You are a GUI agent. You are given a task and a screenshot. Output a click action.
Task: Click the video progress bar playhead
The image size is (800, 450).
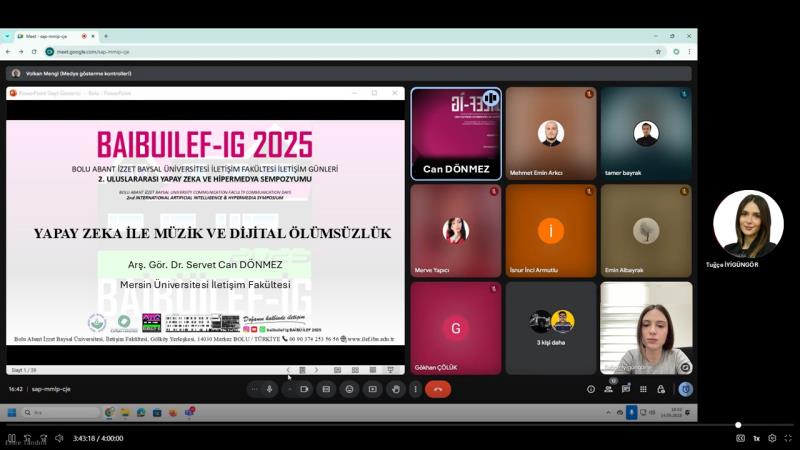click(738, 425)
